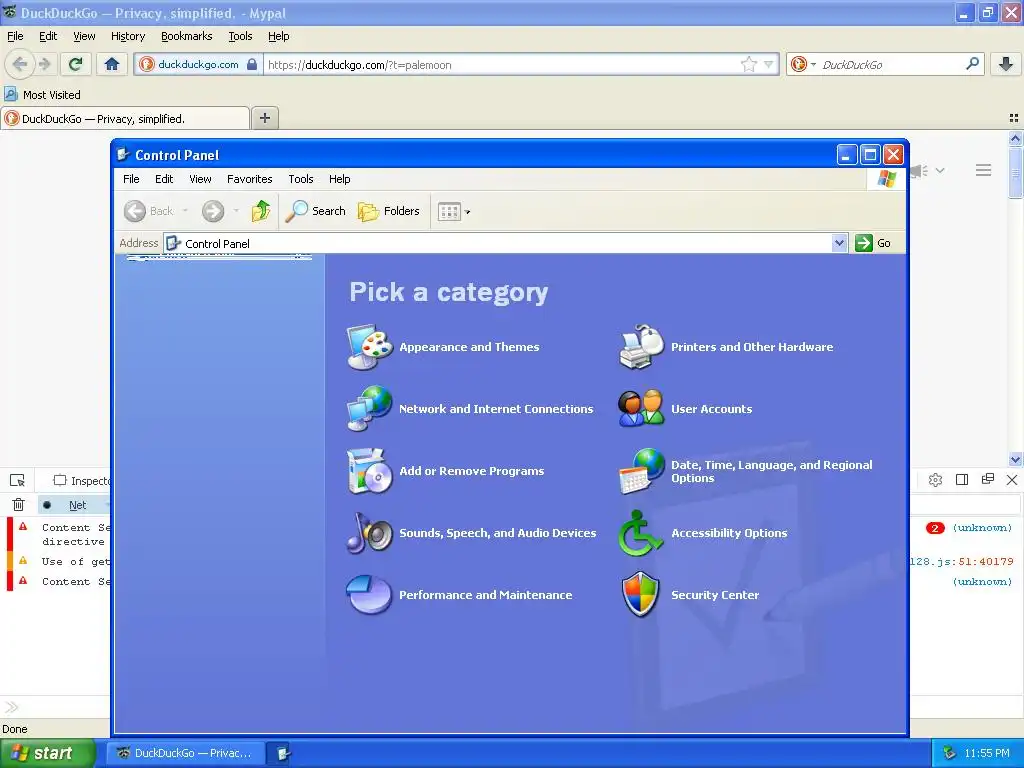Open the search engine selector dropdown
Viewport: 1024px width, 768px height.
(x=804, y=64)
